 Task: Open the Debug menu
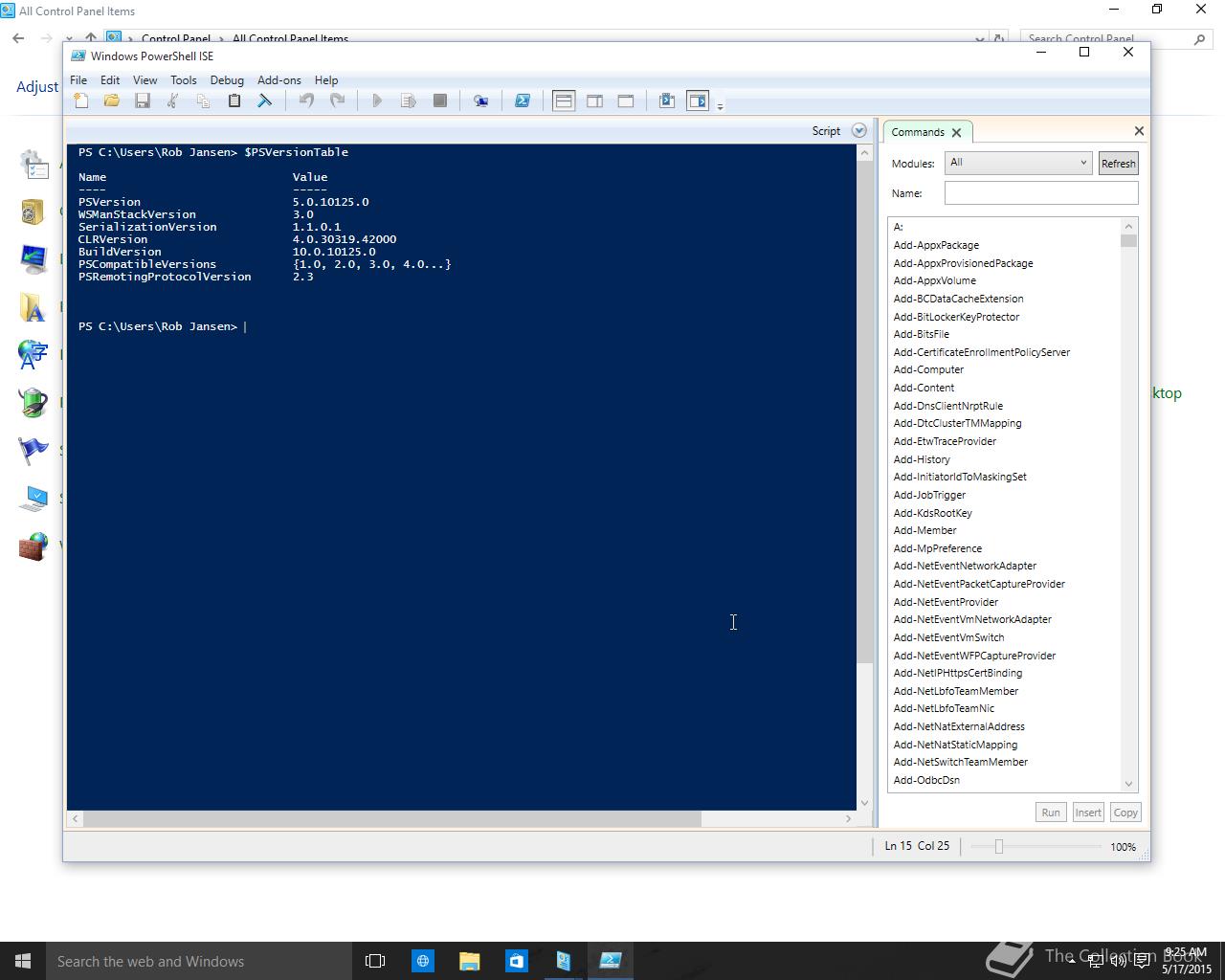tap(227, 80)
